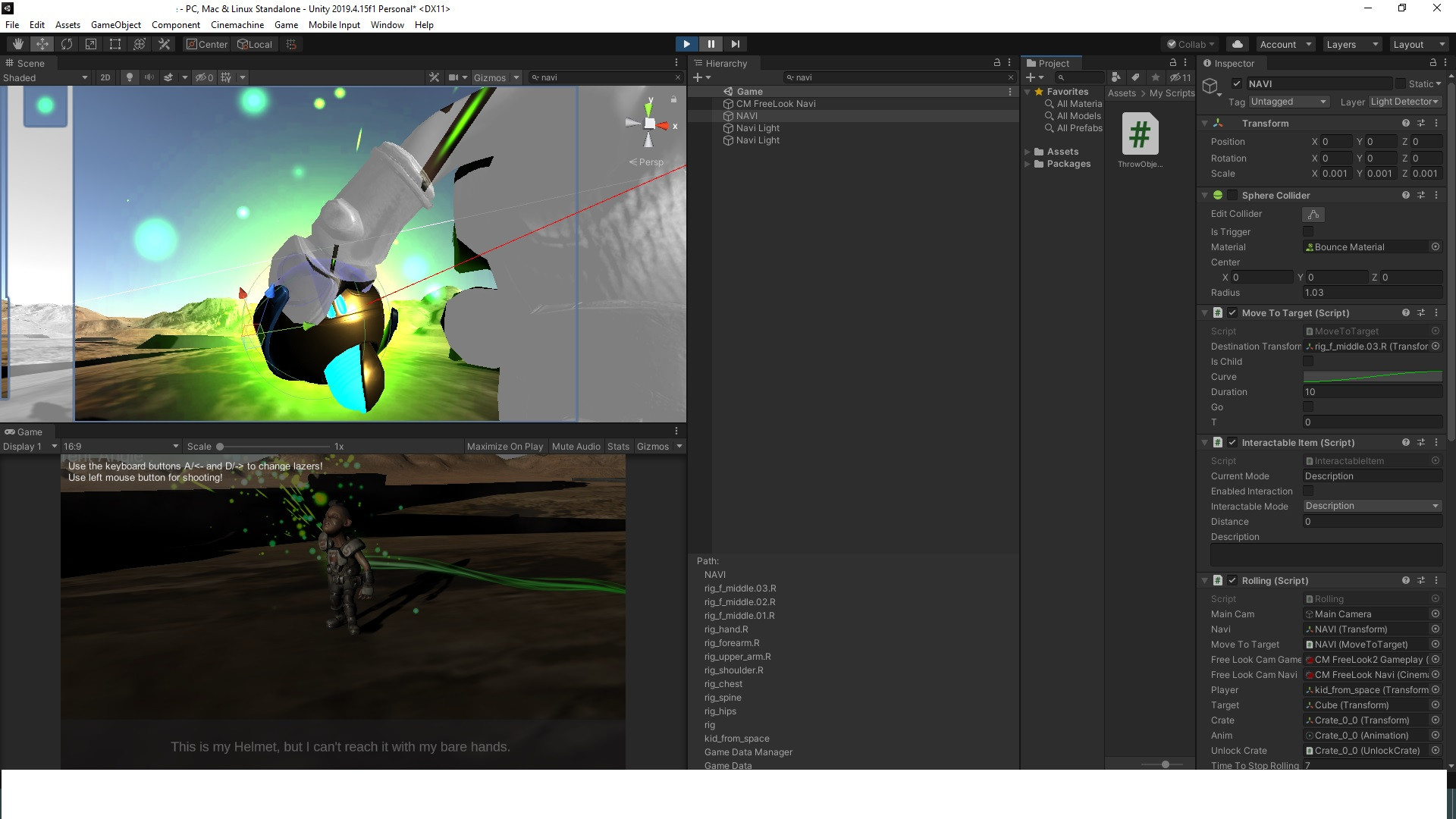Click the Play button
Viewport: 1456px width, 819px height.
click(x=686, y=44)
